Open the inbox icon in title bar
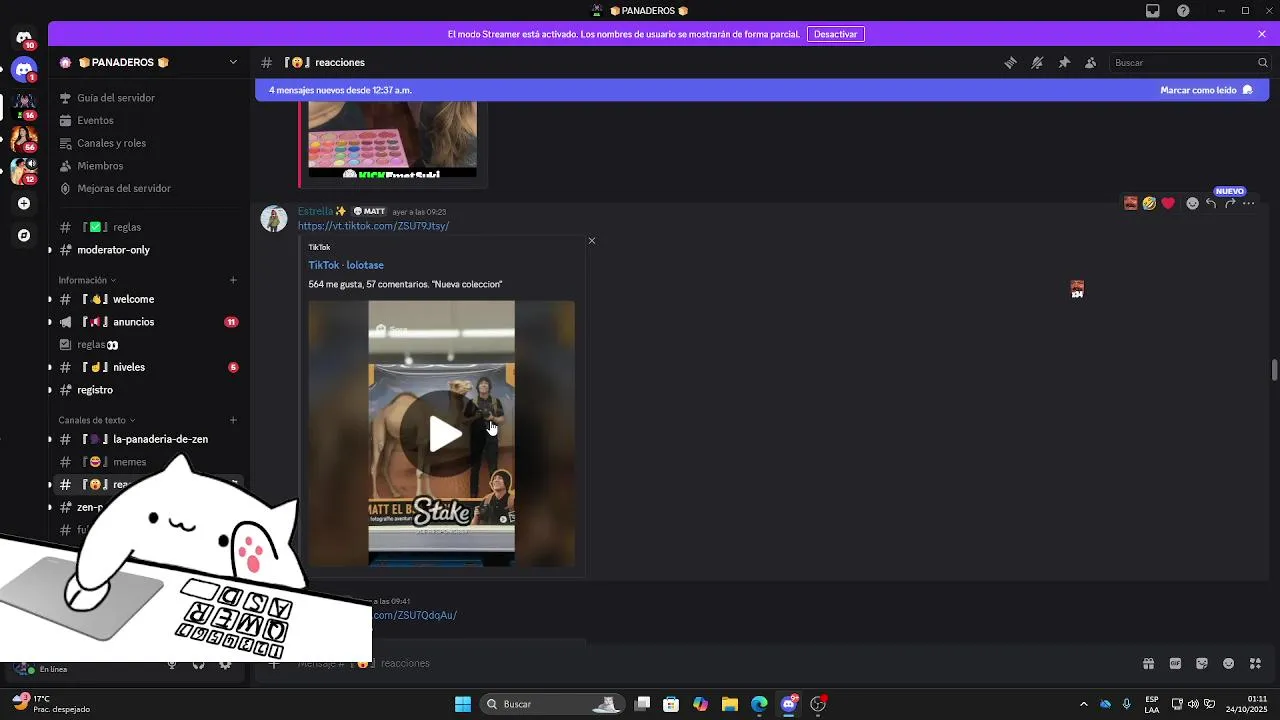 (1153, 11)
